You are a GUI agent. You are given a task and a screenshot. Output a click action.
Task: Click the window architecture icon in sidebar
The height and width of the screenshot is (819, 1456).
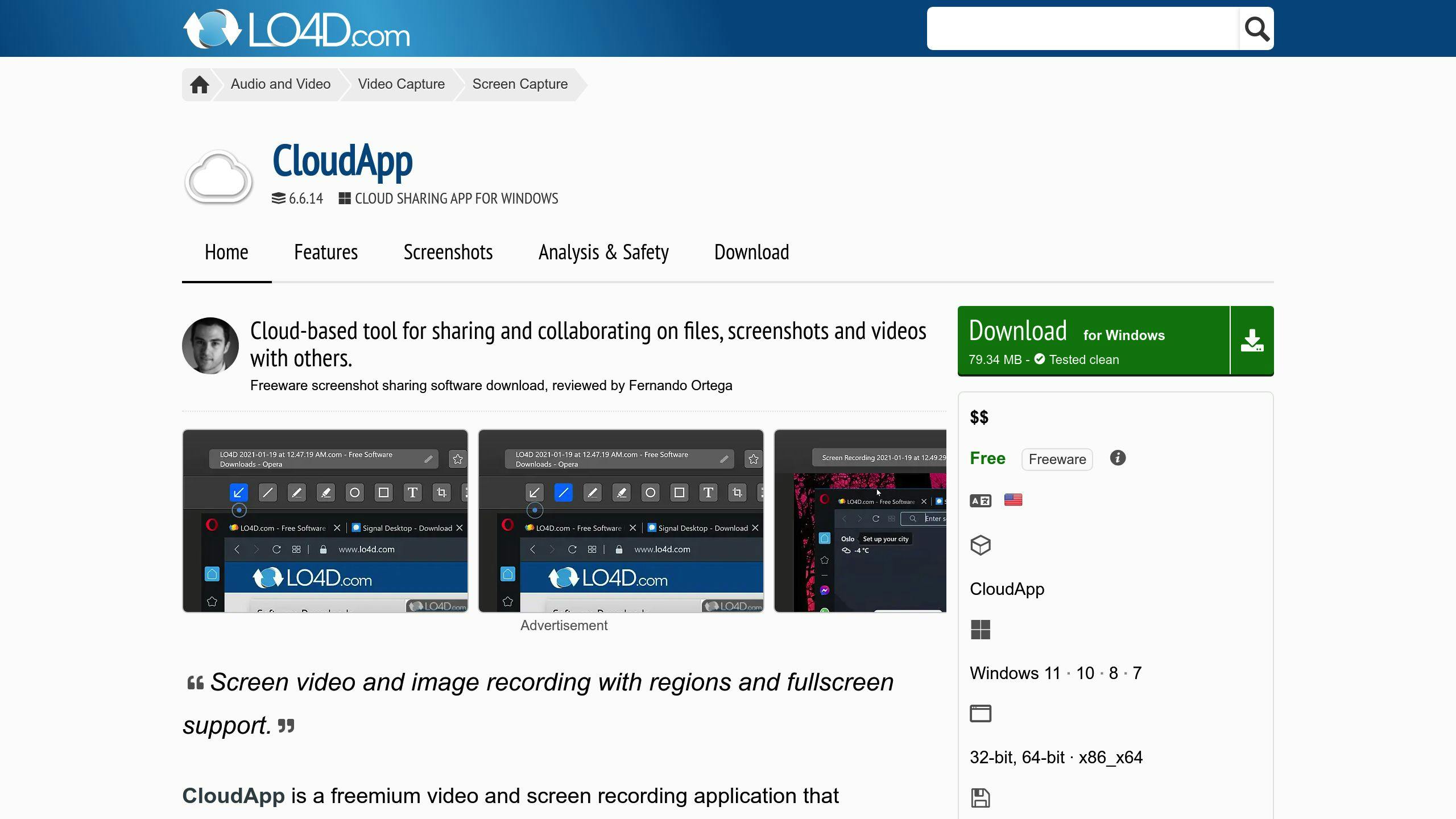click(x=981, y=713)
